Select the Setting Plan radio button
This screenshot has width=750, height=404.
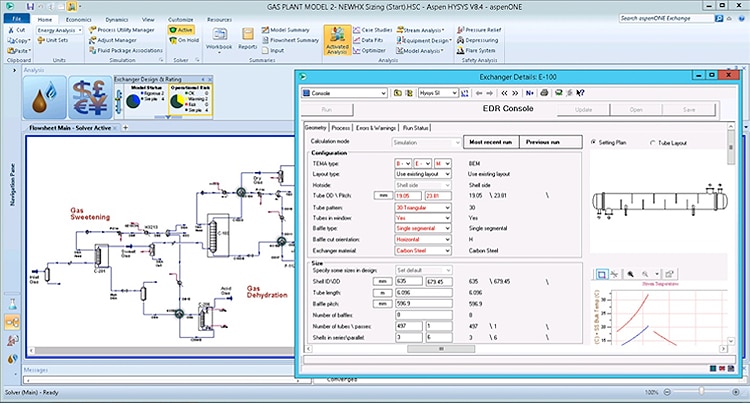594,142
